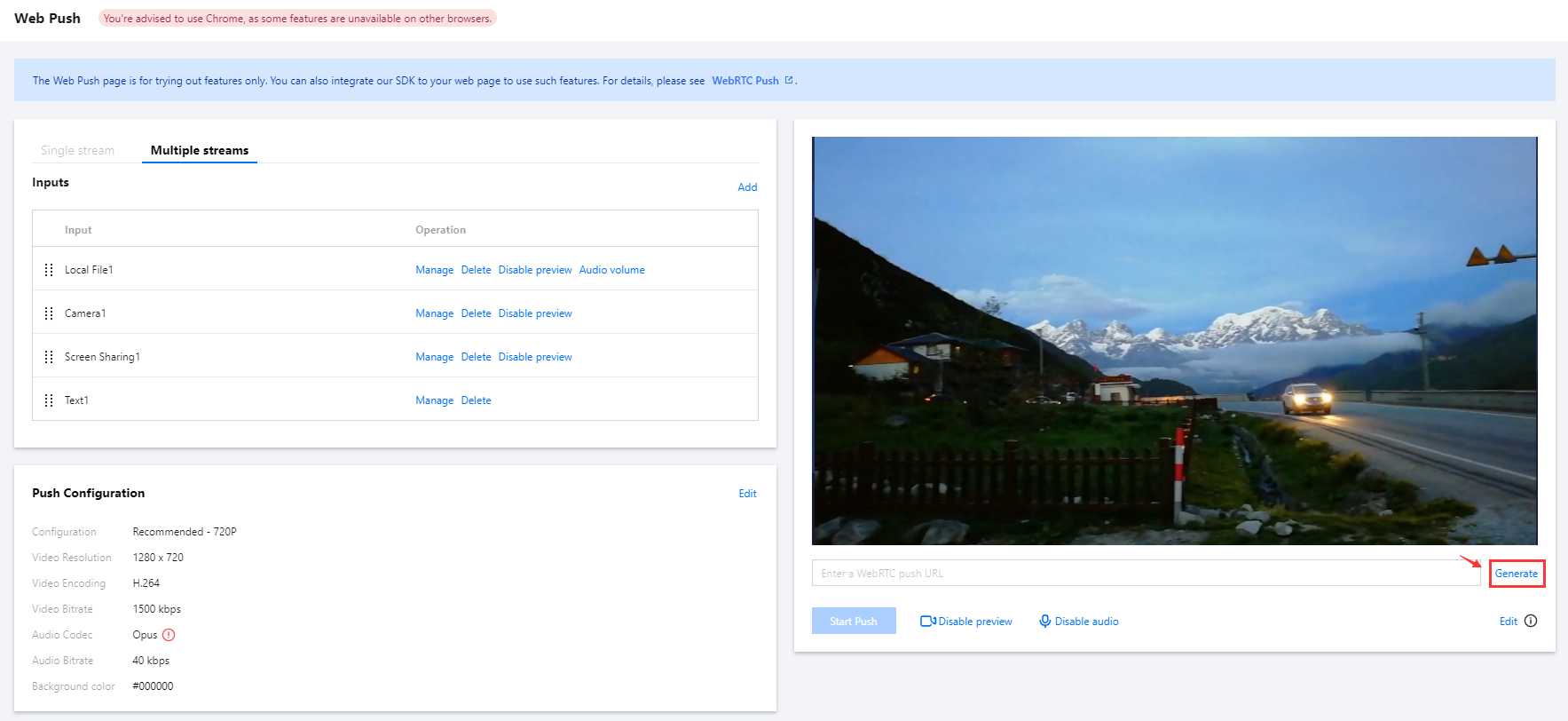Click the Local File1 input name
The width and height of the screenshot is (1568, 721).
tap(89, 270)
